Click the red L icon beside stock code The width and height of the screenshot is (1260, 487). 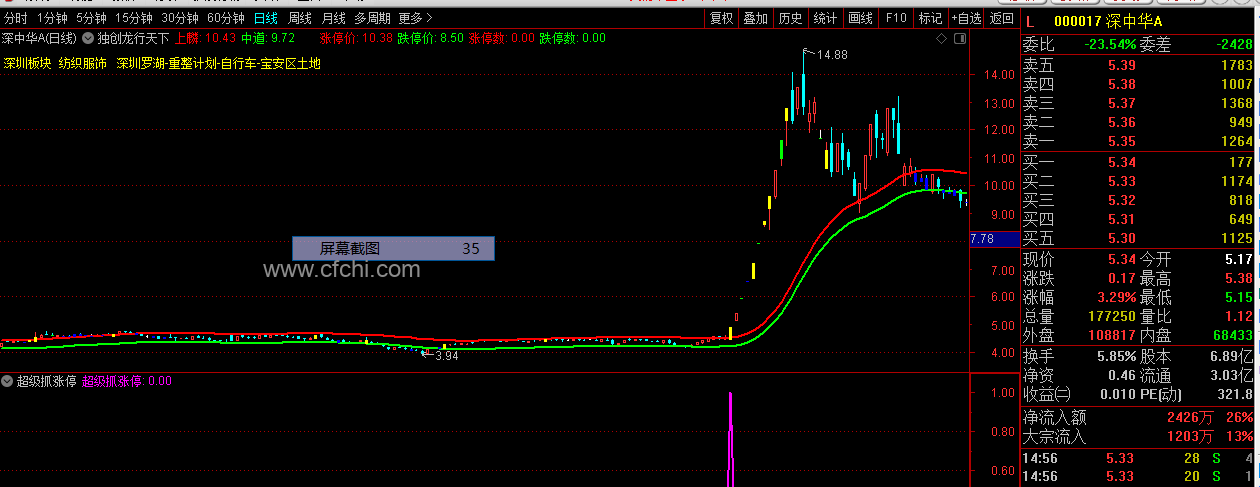tap(1029, 21)
